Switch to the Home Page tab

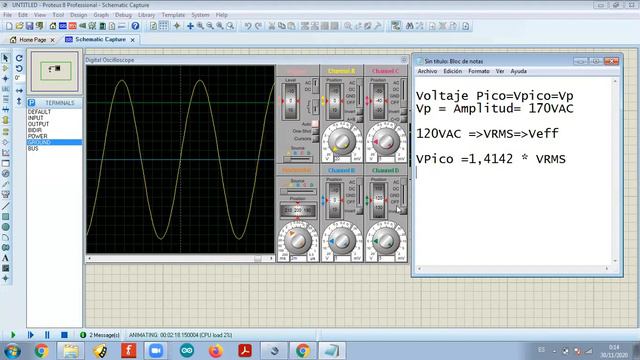click(33, 40)
